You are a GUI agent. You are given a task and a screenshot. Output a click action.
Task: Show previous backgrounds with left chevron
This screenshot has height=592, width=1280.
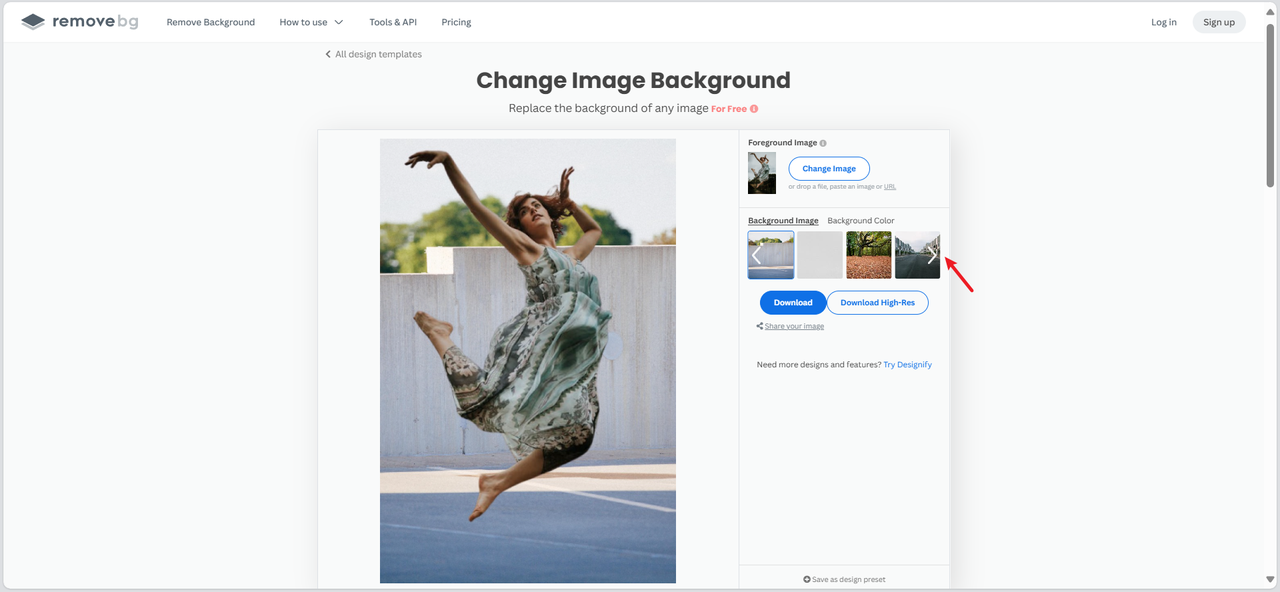click(x=757, y=255)
